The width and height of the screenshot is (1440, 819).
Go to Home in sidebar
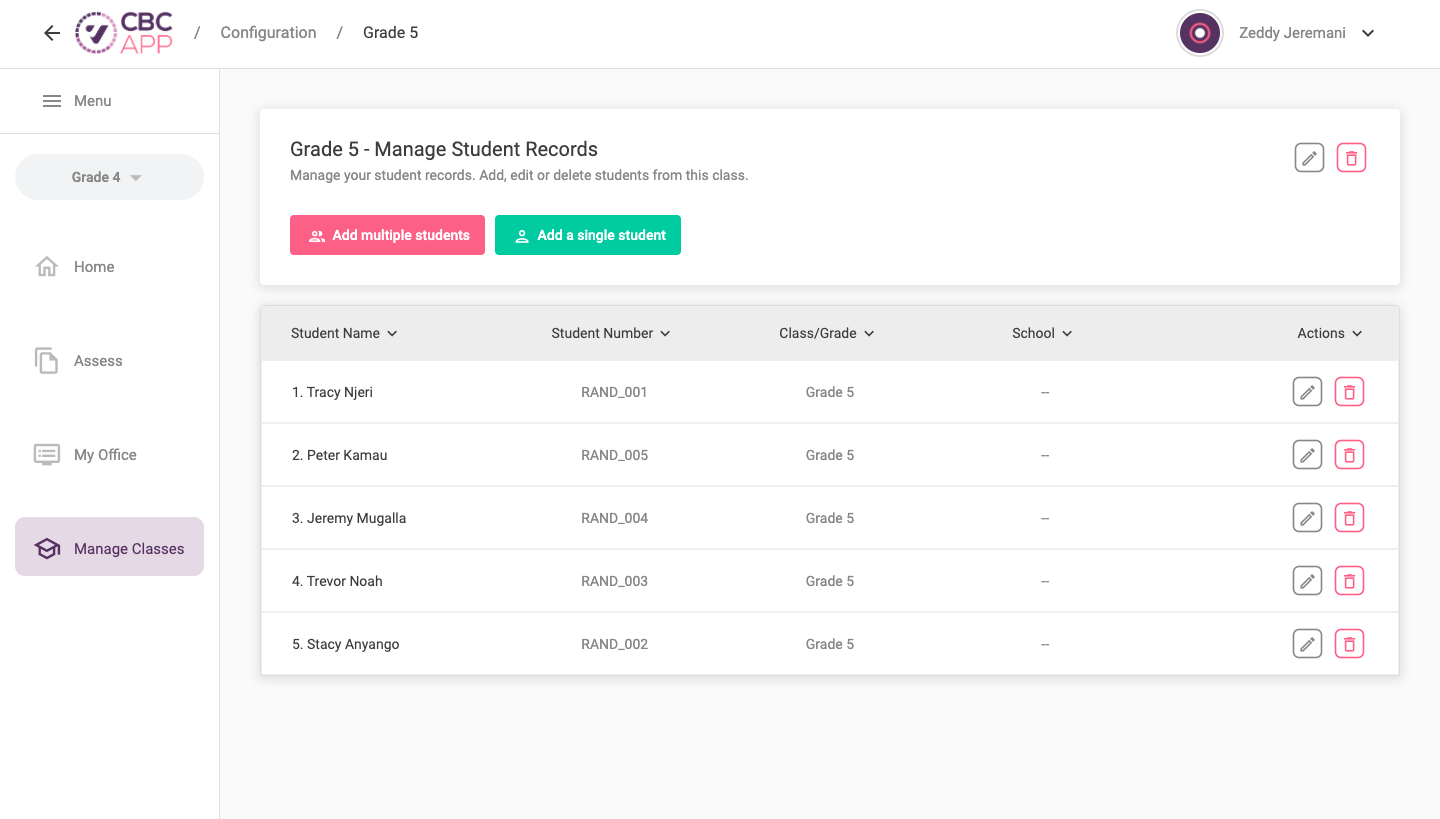click(x=109, y=267)
